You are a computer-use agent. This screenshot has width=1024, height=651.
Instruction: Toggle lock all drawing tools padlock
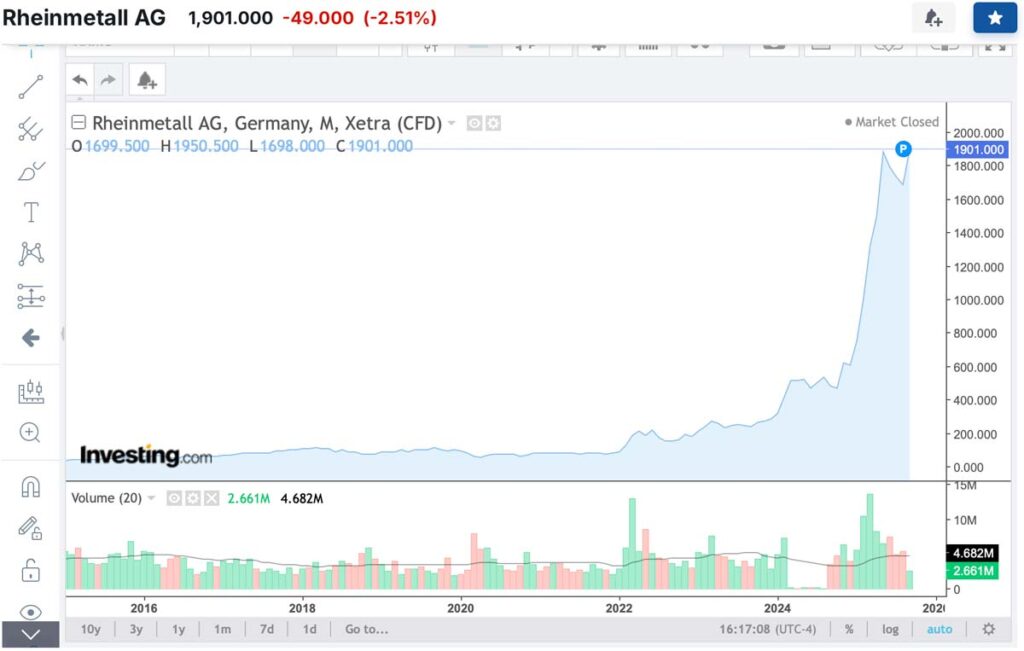pos(31,571)
